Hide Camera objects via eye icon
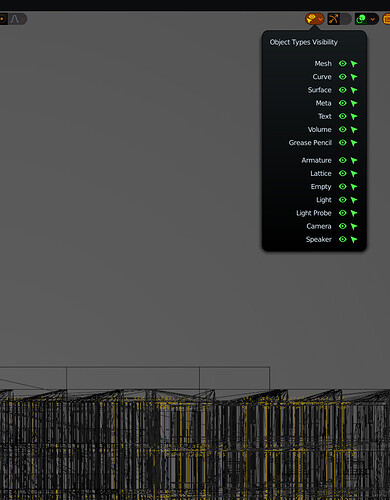The image size is (390, 500). [342, 226]
